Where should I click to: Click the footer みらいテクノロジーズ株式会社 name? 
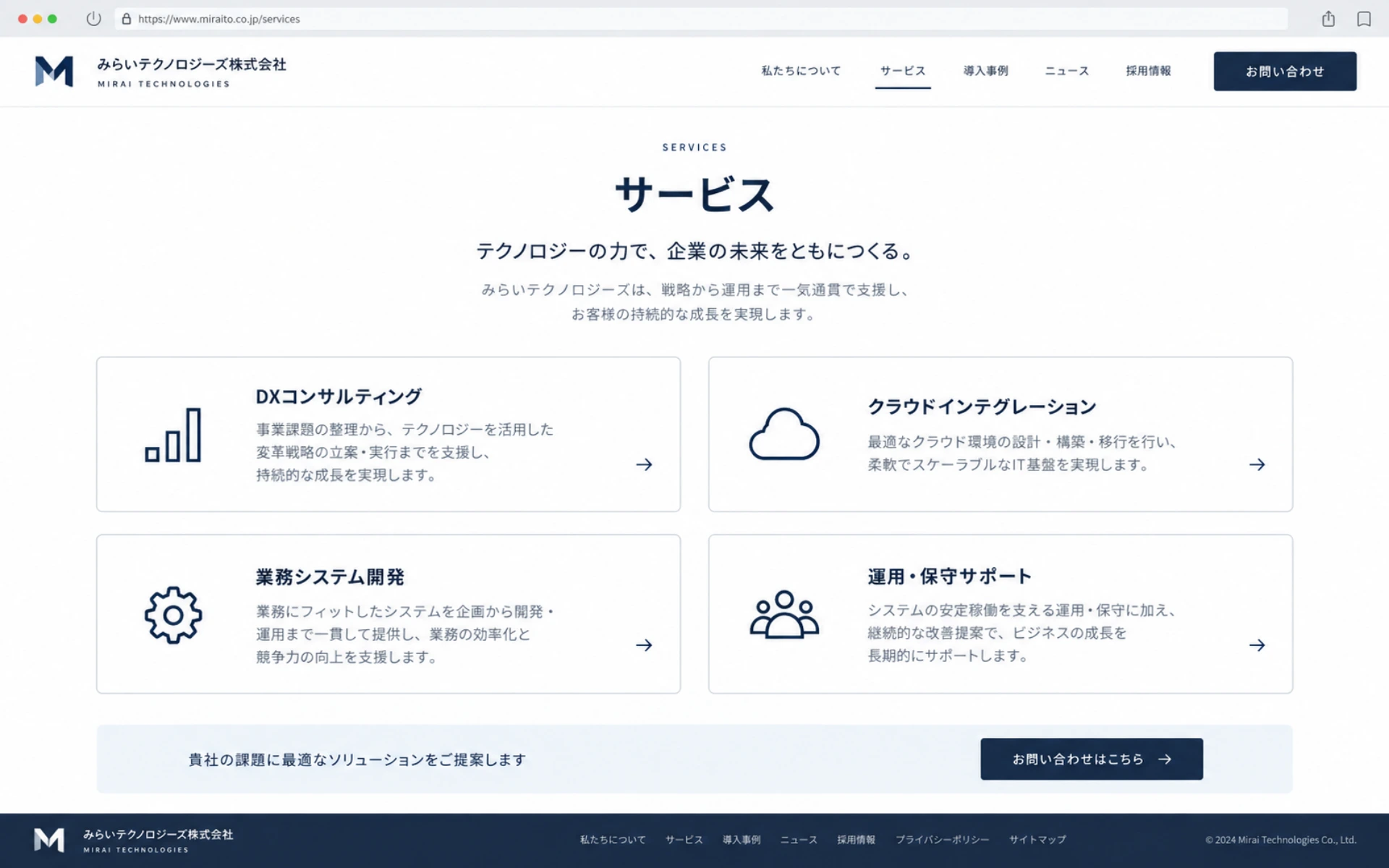click(x=158, y=835)
